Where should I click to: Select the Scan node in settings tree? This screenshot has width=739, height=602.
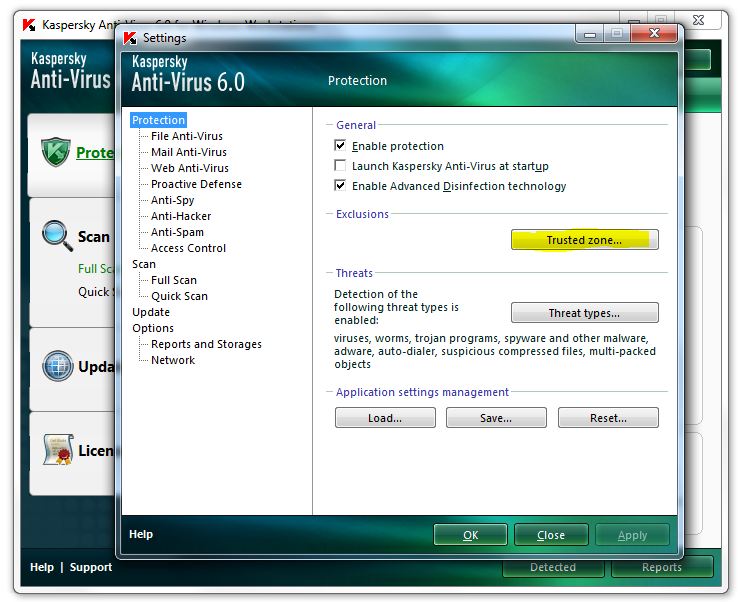pyautogui.click(x=144, y=264)
